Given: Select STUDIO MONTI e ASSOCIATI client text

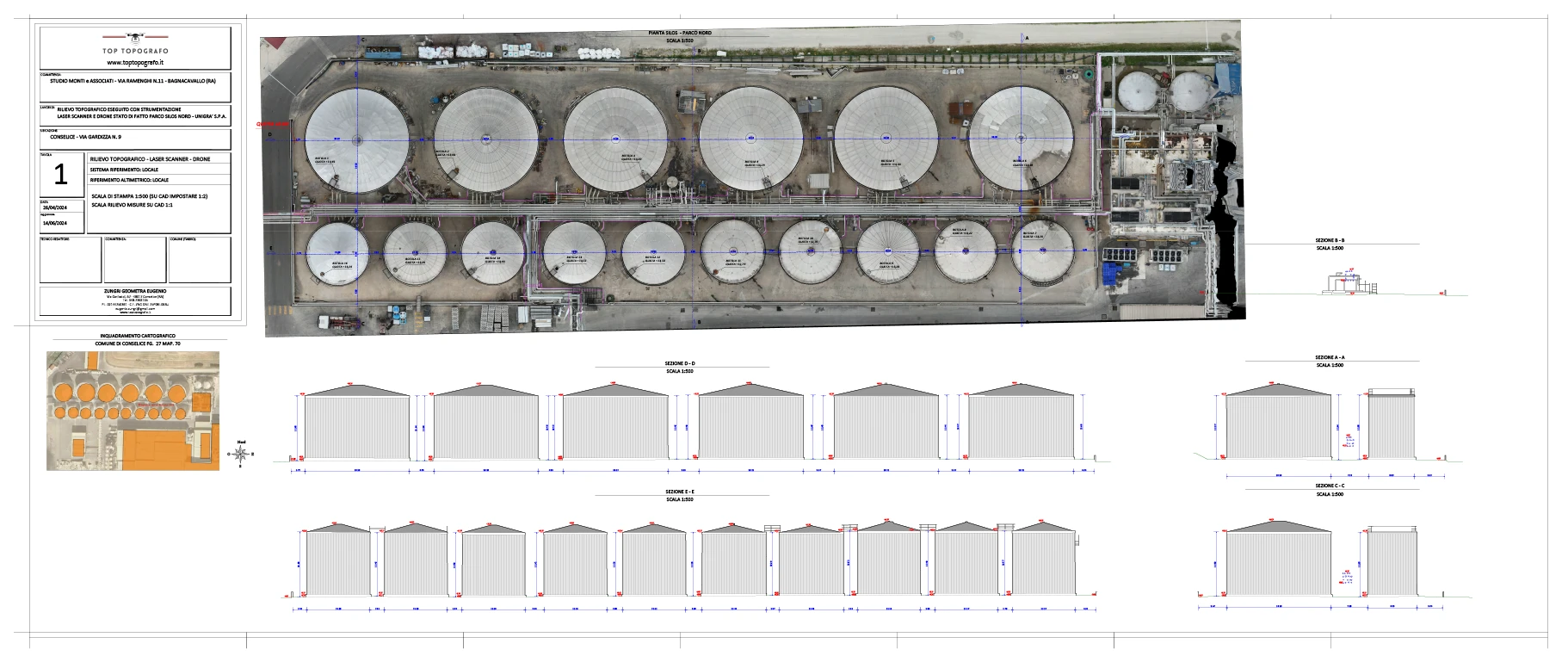Looking at the screenshot, I should click(133, 80).
